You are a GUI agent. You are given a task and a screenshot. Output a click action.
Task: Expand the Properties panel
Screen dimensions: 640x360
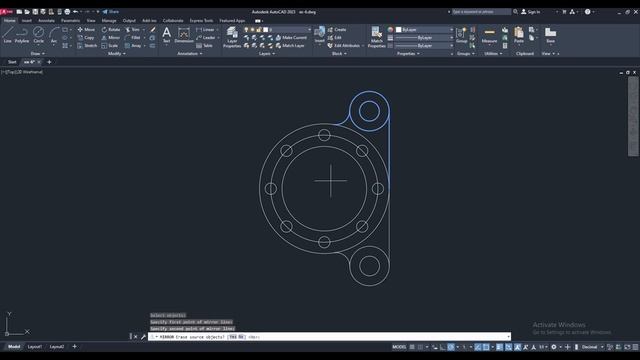(408, 53)
